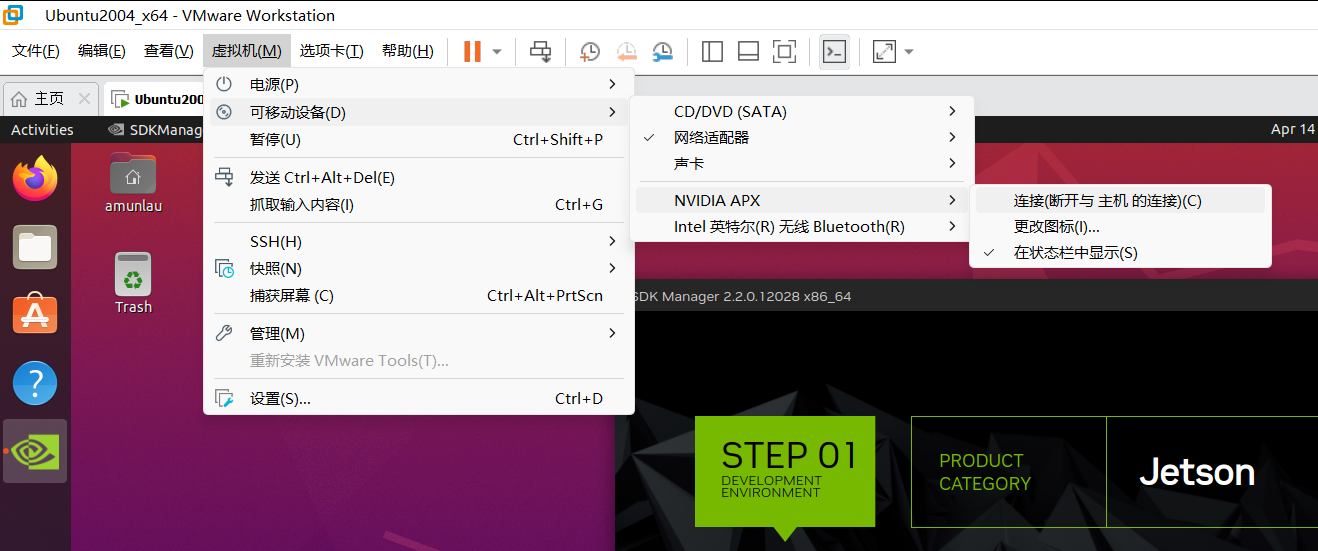Click the disc icon beside 可移动设备(D)
Screen dimensions: 1318x551
[224, 112]
